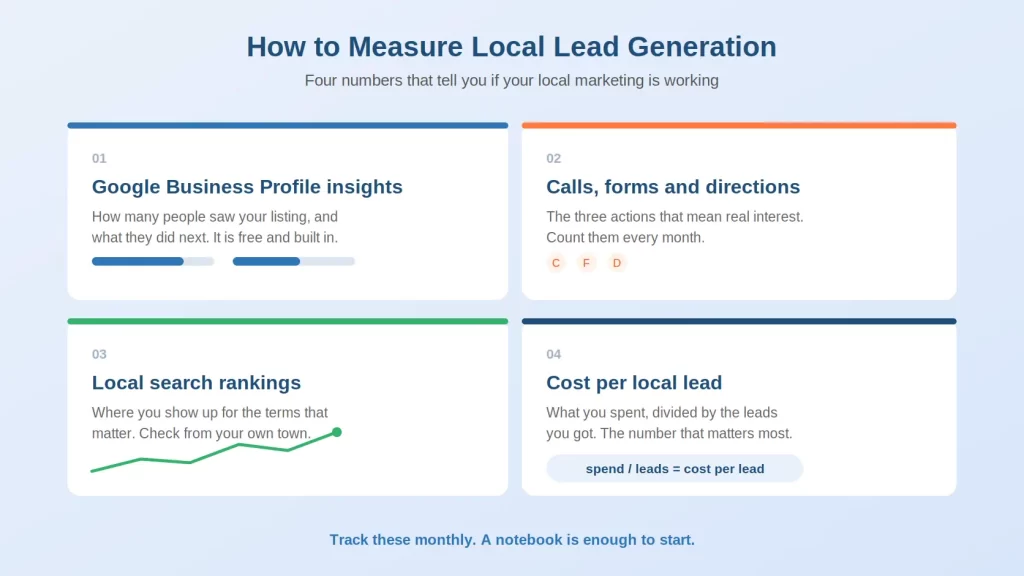1024x576 pixels.
Task: Click the card number '02'
Action: 554,158
